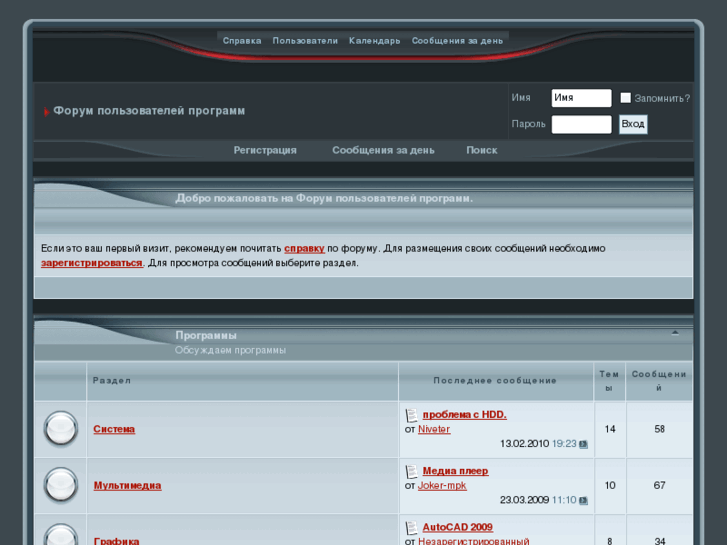View user profile Joker-mpk
This screenshot has width=727, height=545.
tap(442, 486)
